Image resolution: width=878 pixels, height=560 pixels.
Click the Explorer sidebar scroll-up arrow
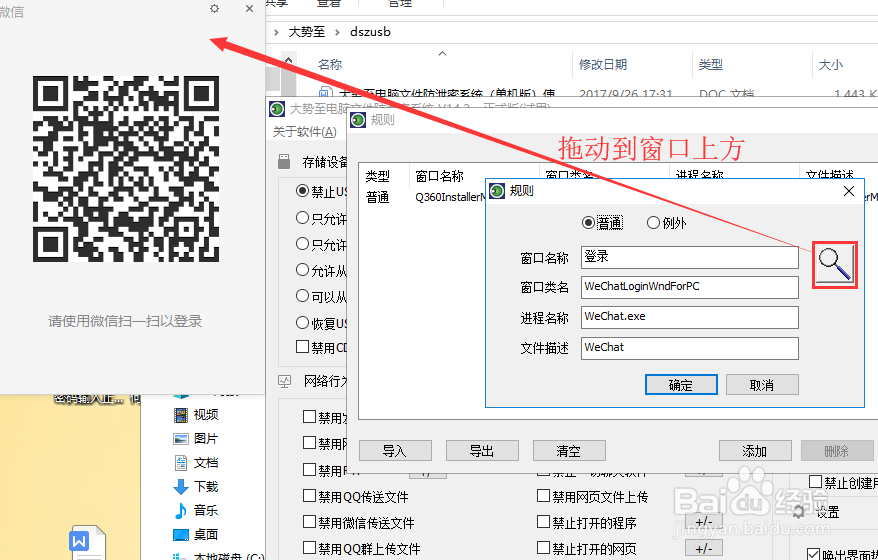(288, 59)
